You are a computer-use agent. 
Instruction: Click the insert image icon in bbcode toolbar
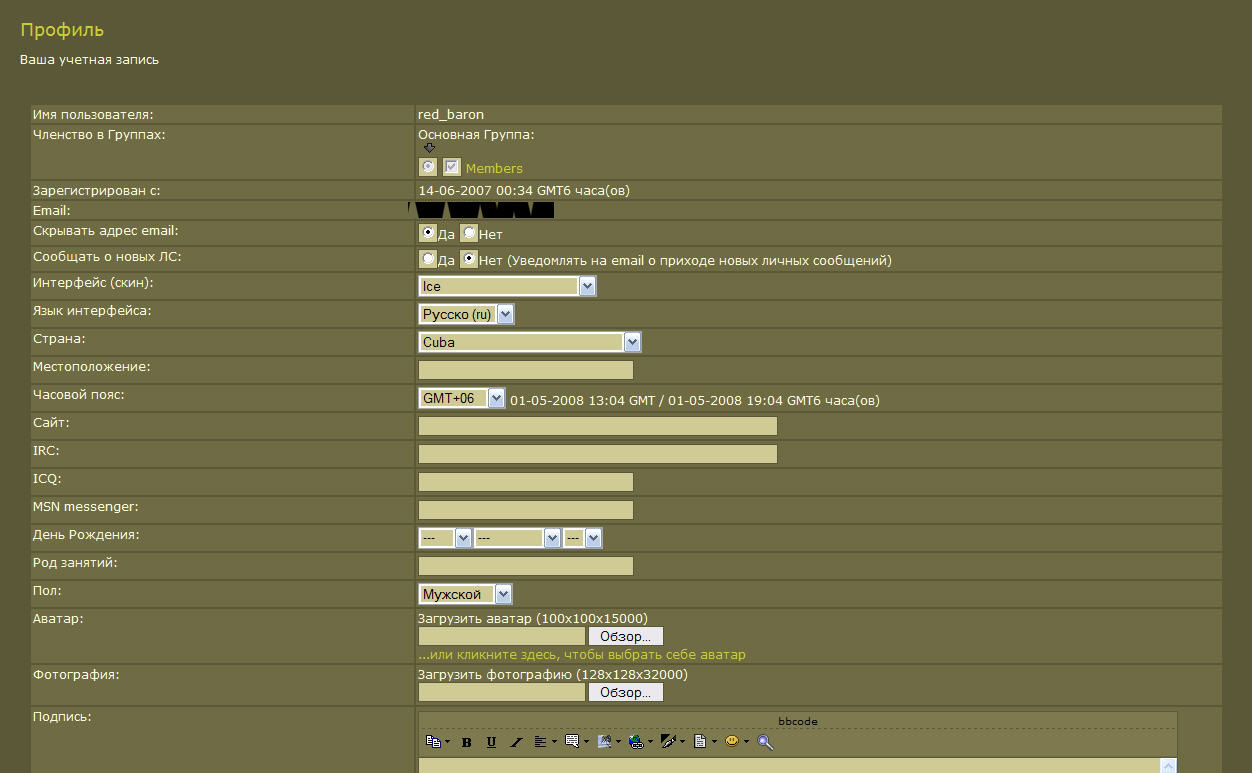[x=604, y=742]
